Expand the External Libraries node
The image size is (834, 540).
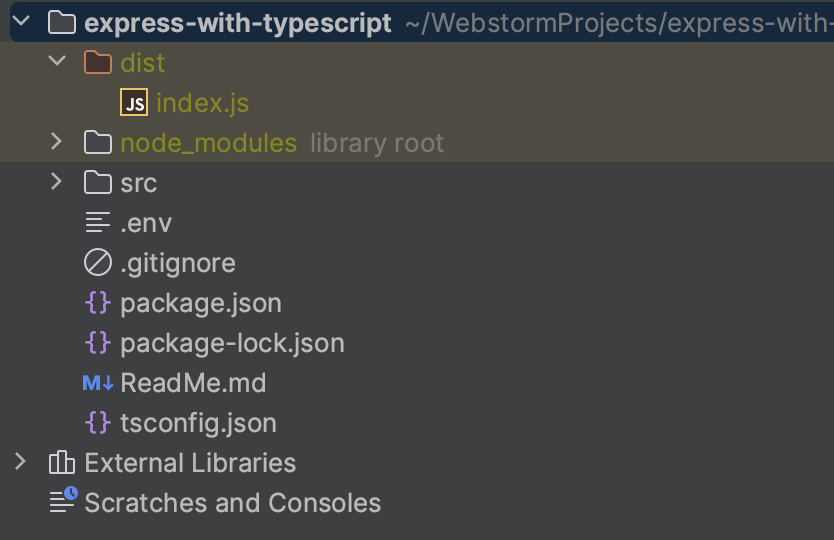click(20, 462)
